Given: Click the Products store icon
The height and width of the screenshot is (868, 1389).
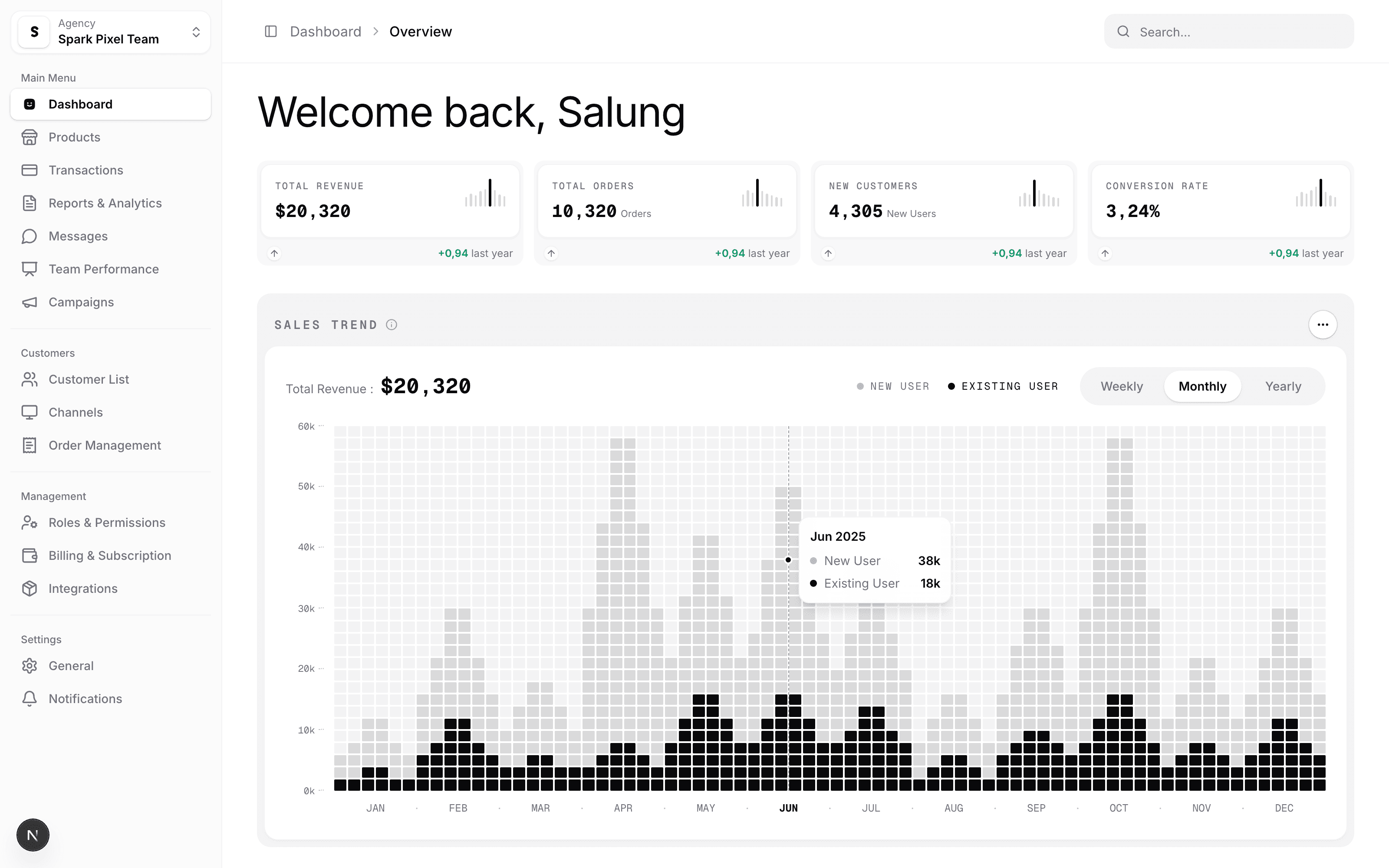Looking at the screenshot, I should pyautogui.click(x=29, y=137).
